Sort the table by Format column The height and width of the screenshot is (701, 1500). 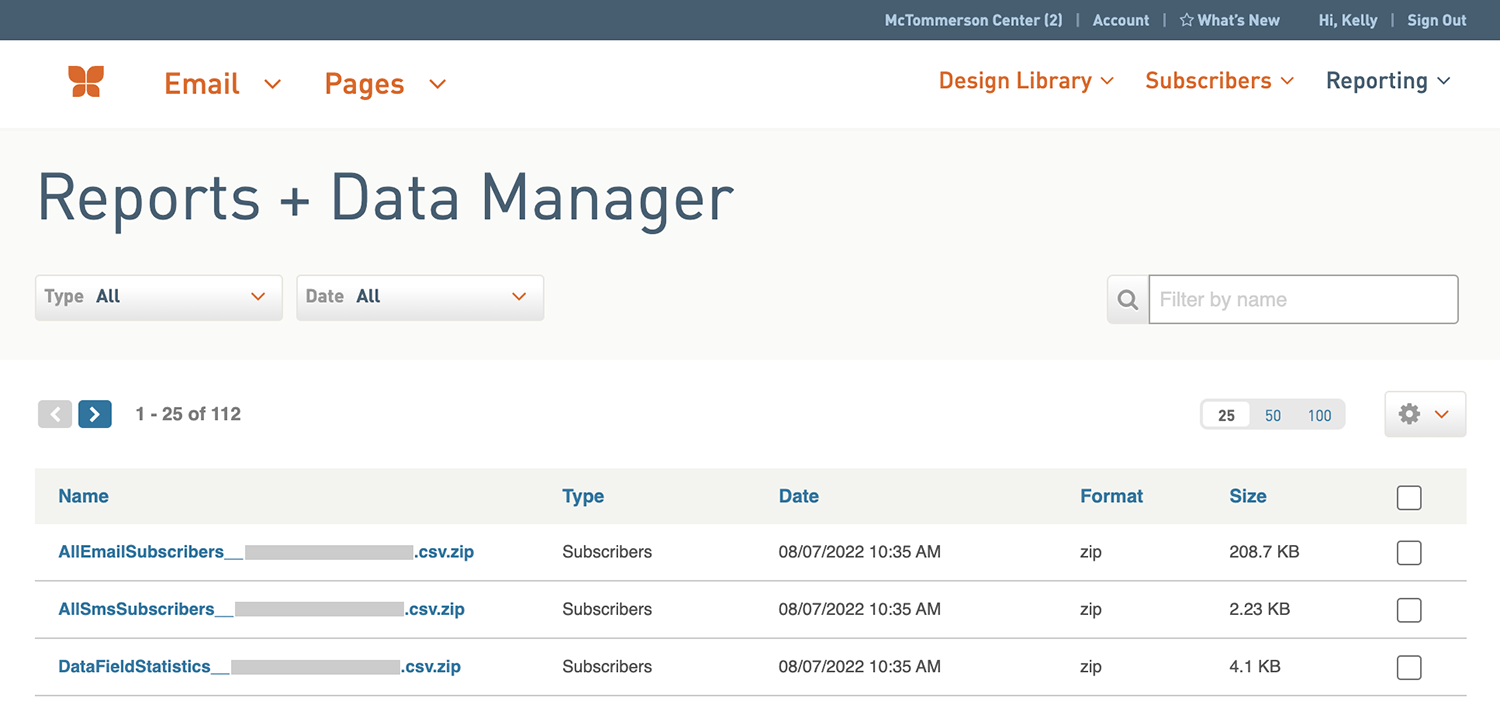tap(1111, 496)
